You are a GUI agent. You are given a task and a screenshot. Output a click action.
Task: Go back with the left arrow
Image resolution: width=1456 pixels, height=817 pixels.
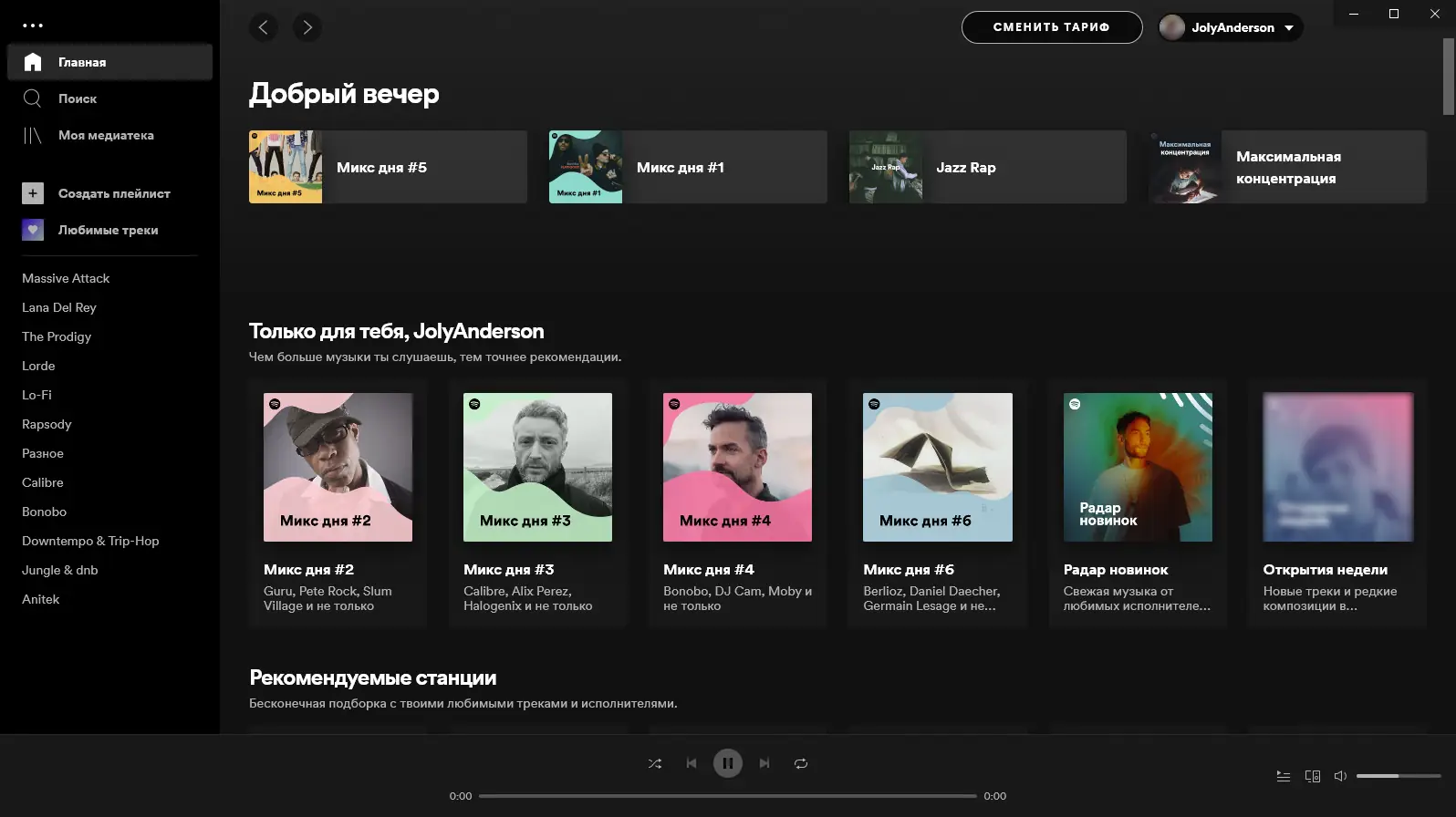[264, 27]
